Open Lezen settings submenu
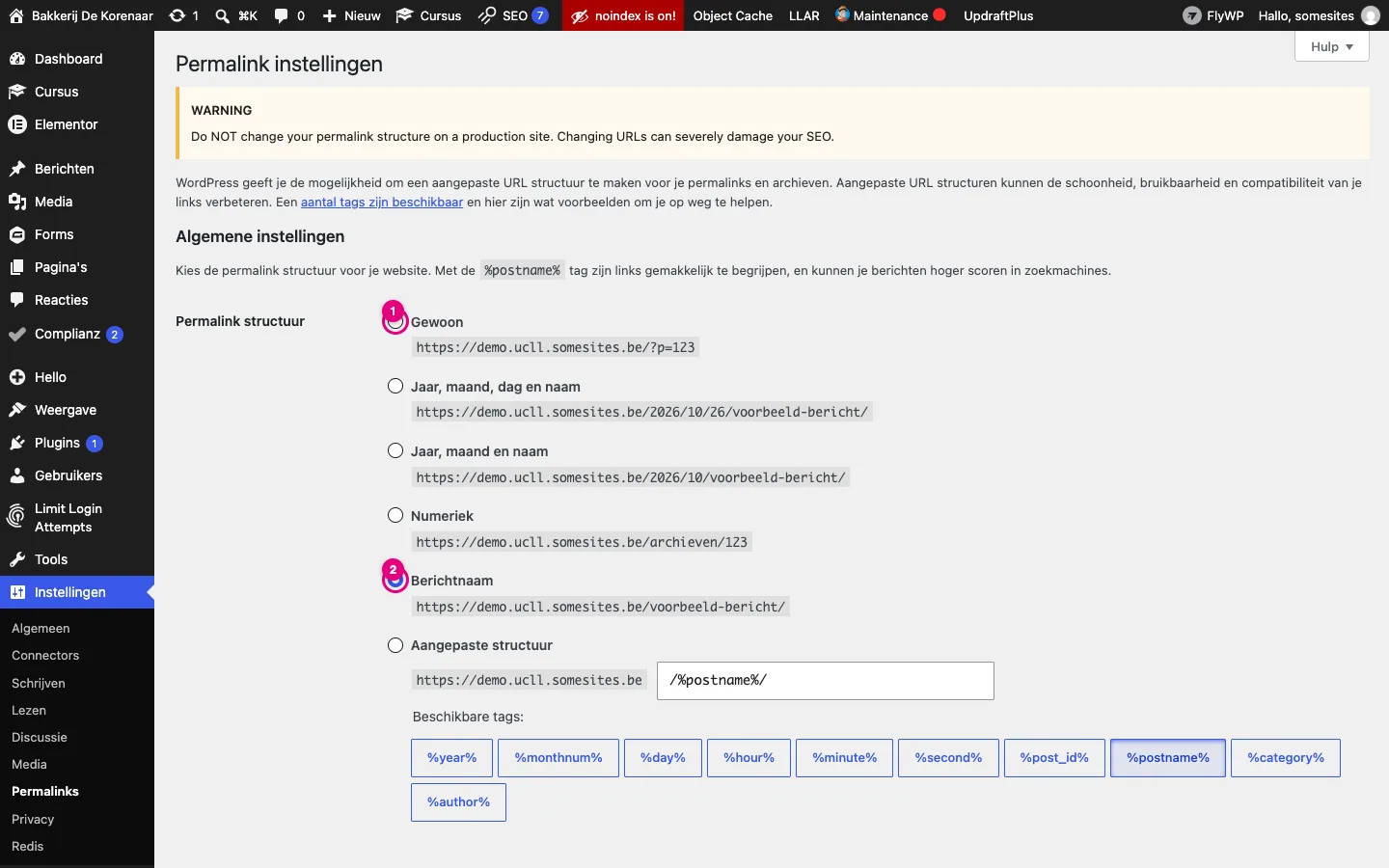The image size is (1389, 868). pos(29,710)
